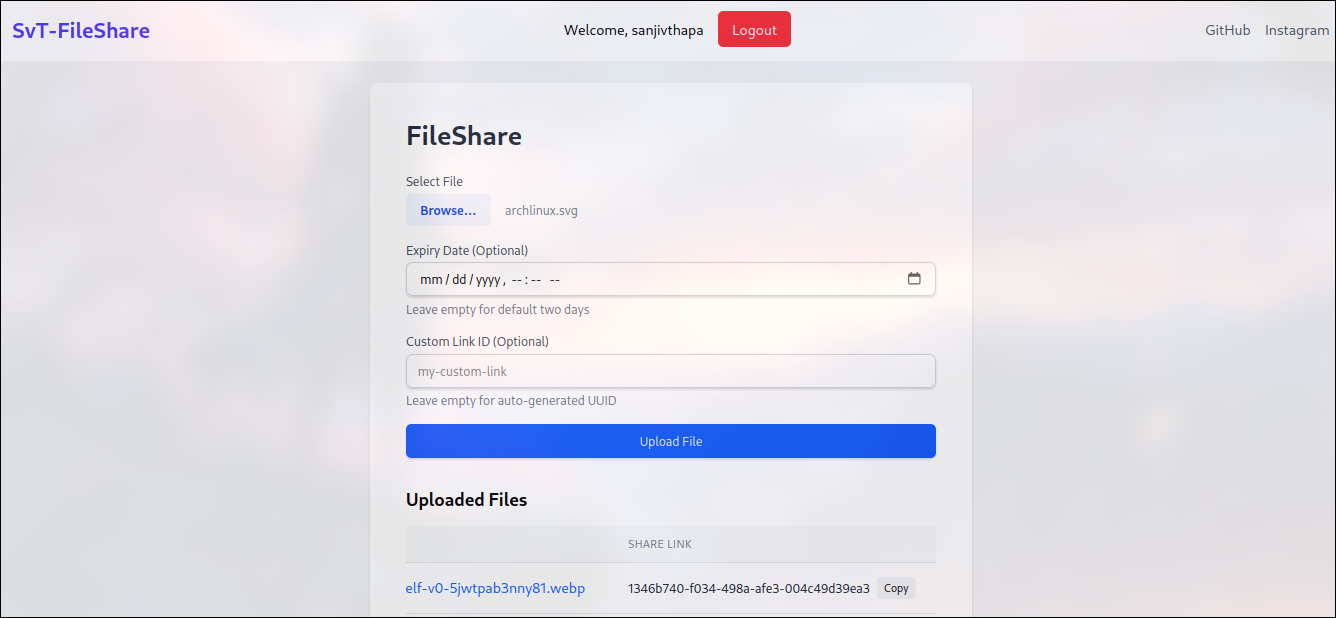This screenshot has height=618, width=1336.
Task: Click the Copy button for the share link
Action: pyautogui.click(x=895, y=588)
